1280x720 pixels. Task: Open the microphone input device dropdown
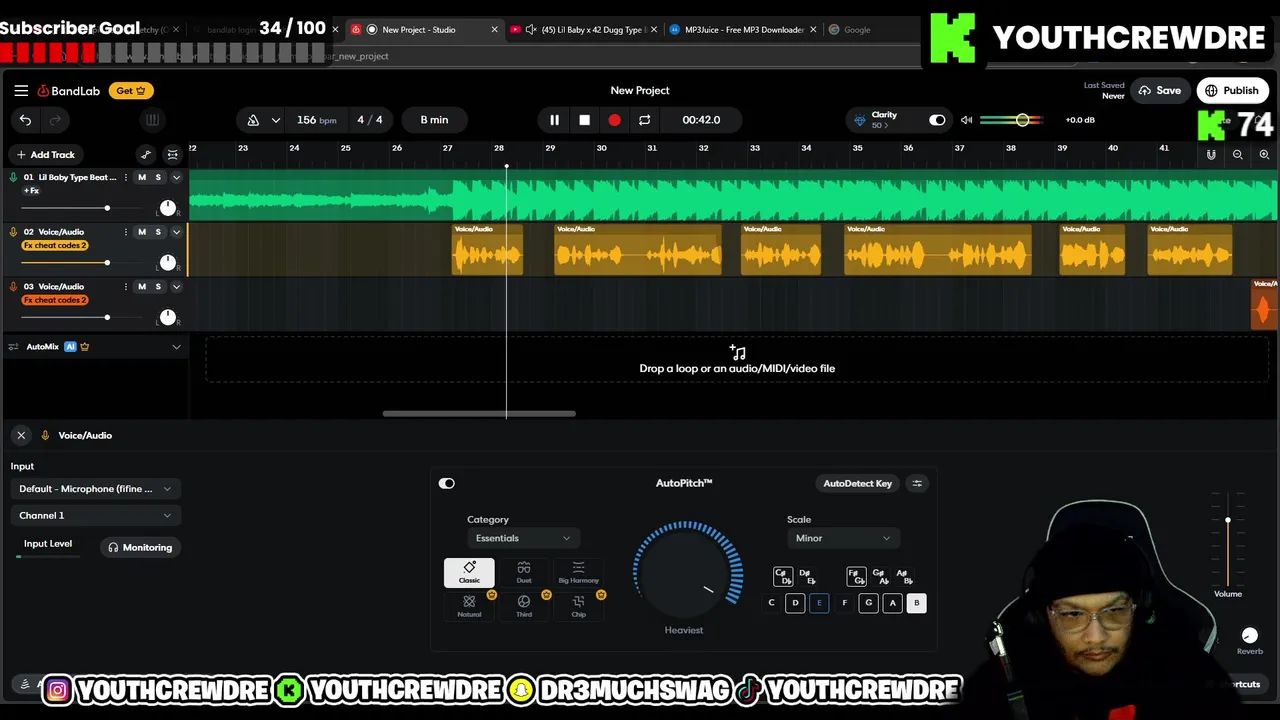[95, 489]
